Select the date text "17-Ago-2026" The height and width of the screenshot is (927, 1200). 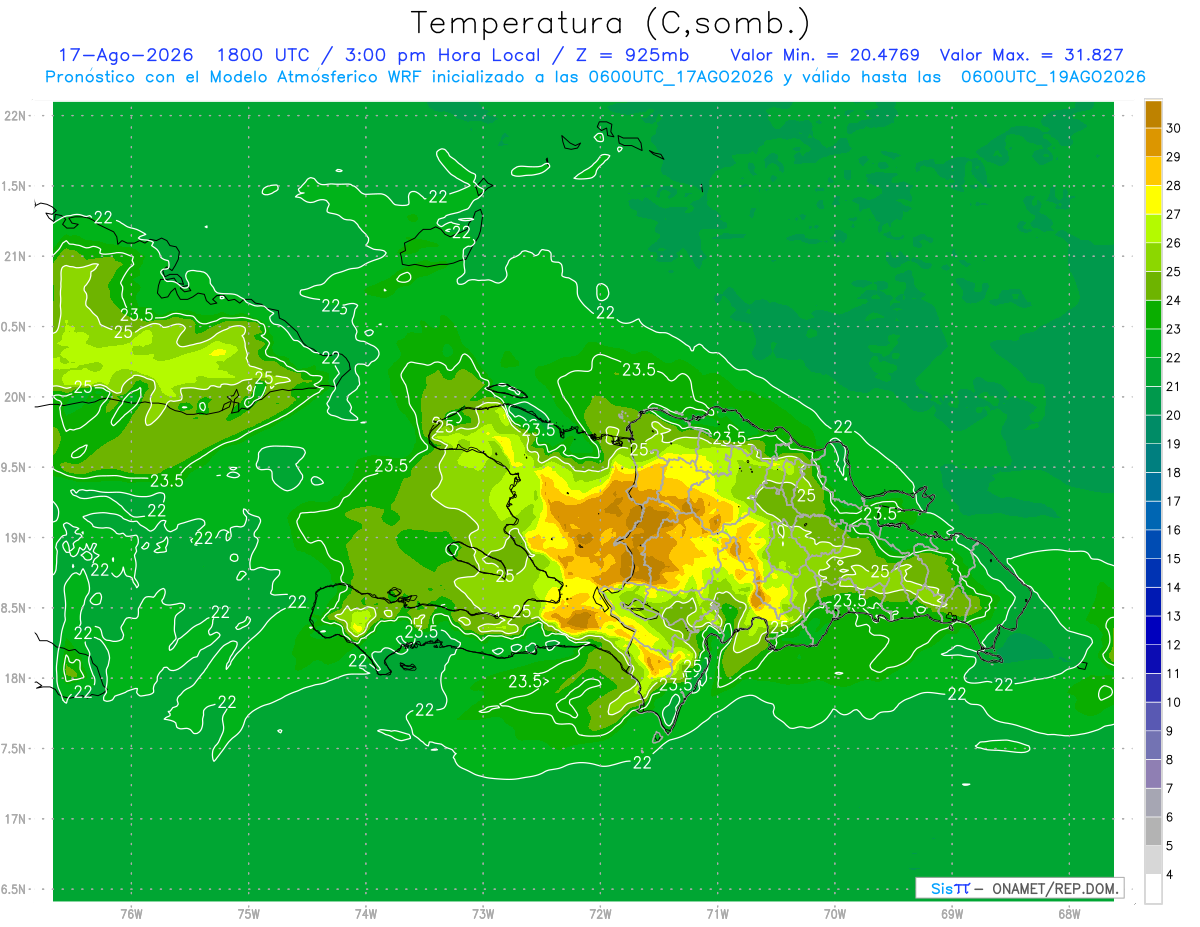click(125, 55)
